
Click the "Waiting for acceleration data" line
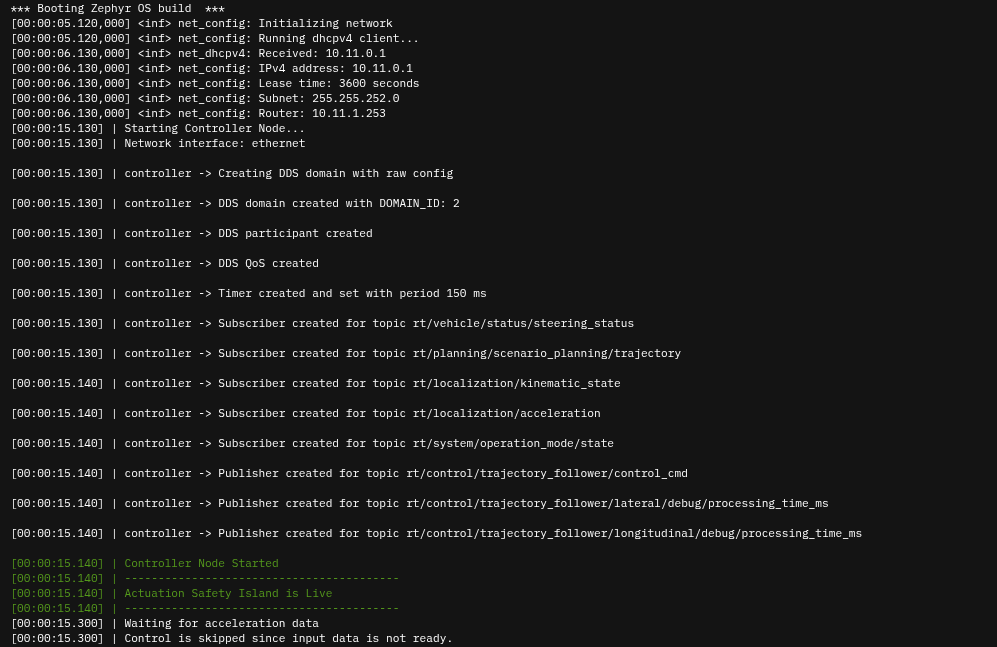click(x=164, y=623)
